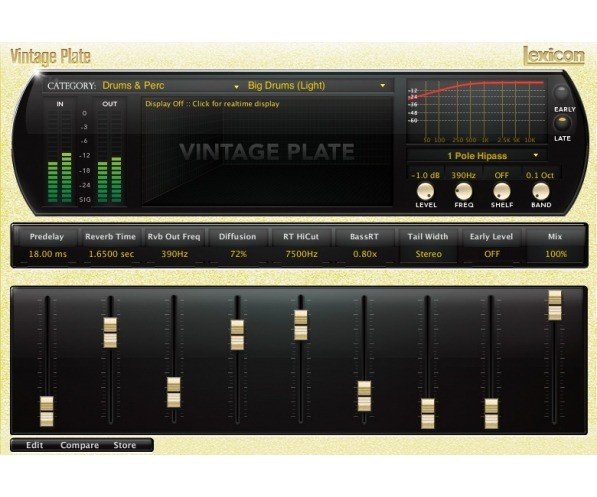Click the Vintage Plate title logo
597x497 pixels.
(50, 57)
